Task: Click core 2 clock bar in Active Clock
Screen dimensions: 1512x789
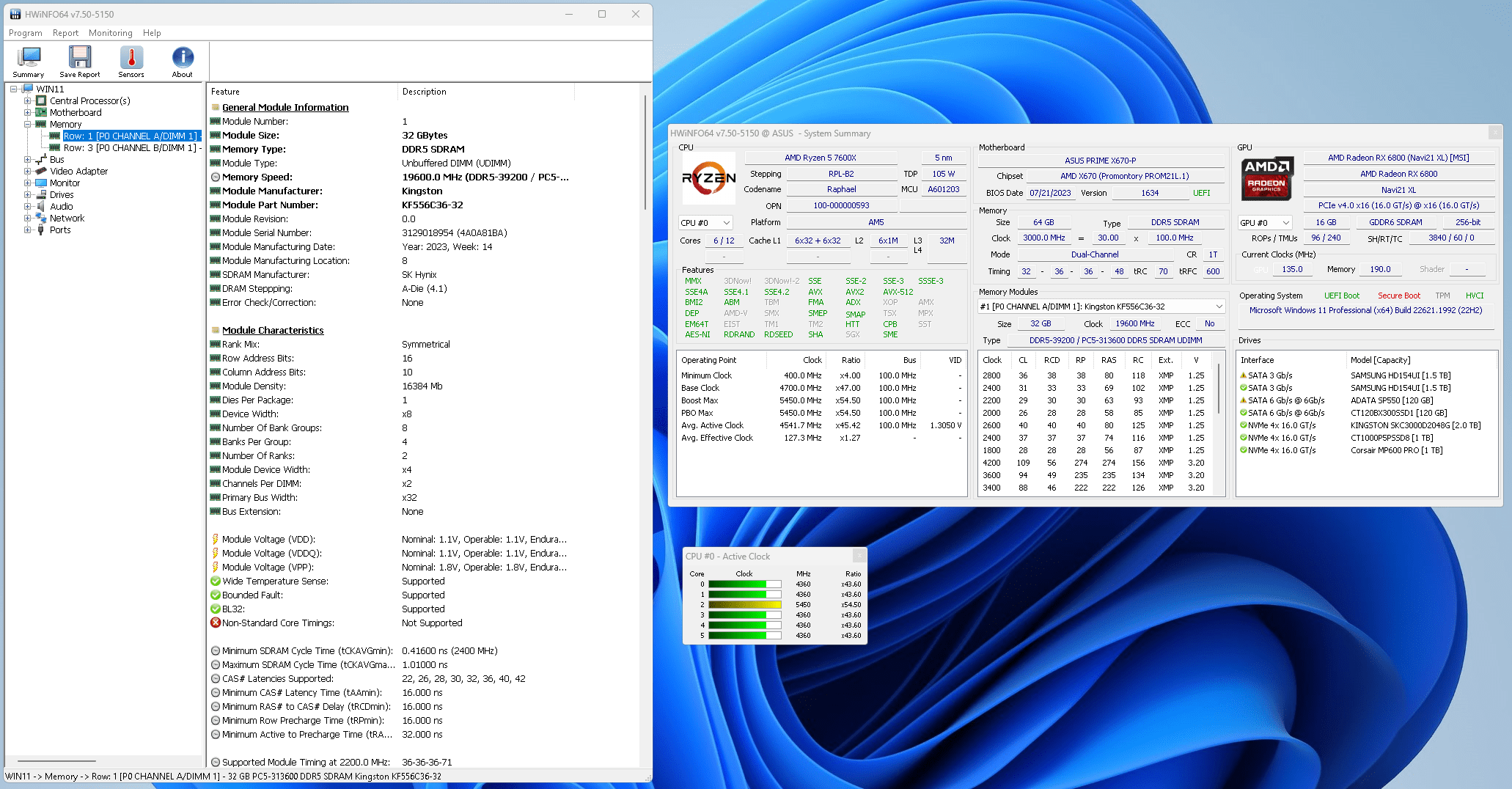Action: [744, 605]
